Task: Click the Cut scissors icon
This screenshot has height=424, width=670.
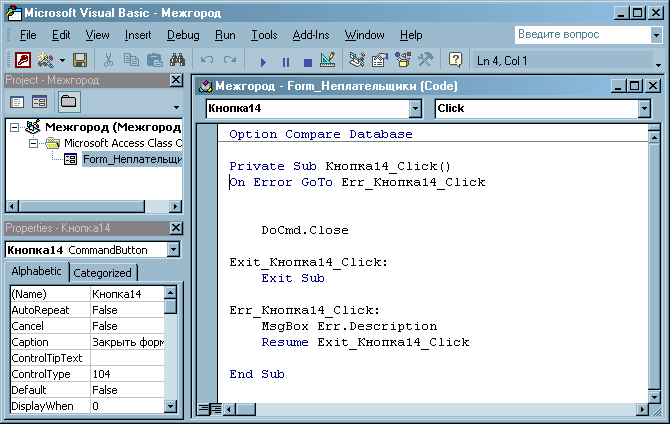Action: click(108, 60)
